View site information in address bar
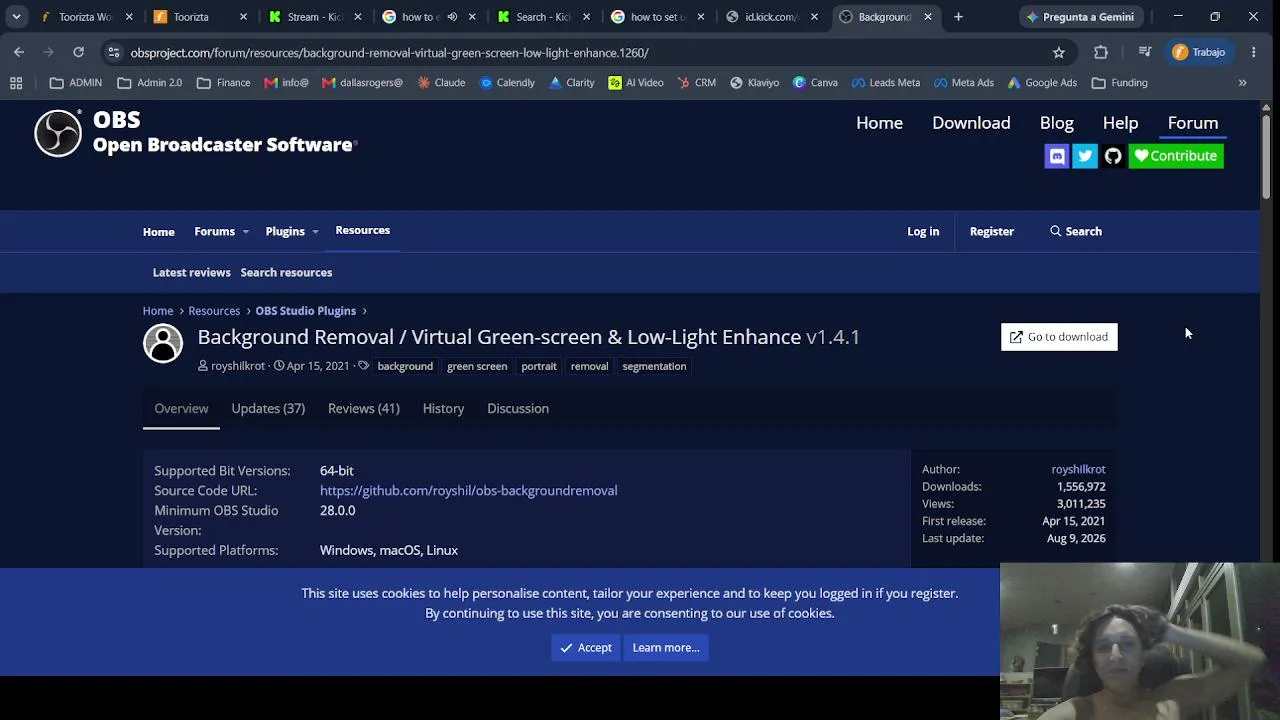This screenshot has height=720, width=1280. coord(113,52)
